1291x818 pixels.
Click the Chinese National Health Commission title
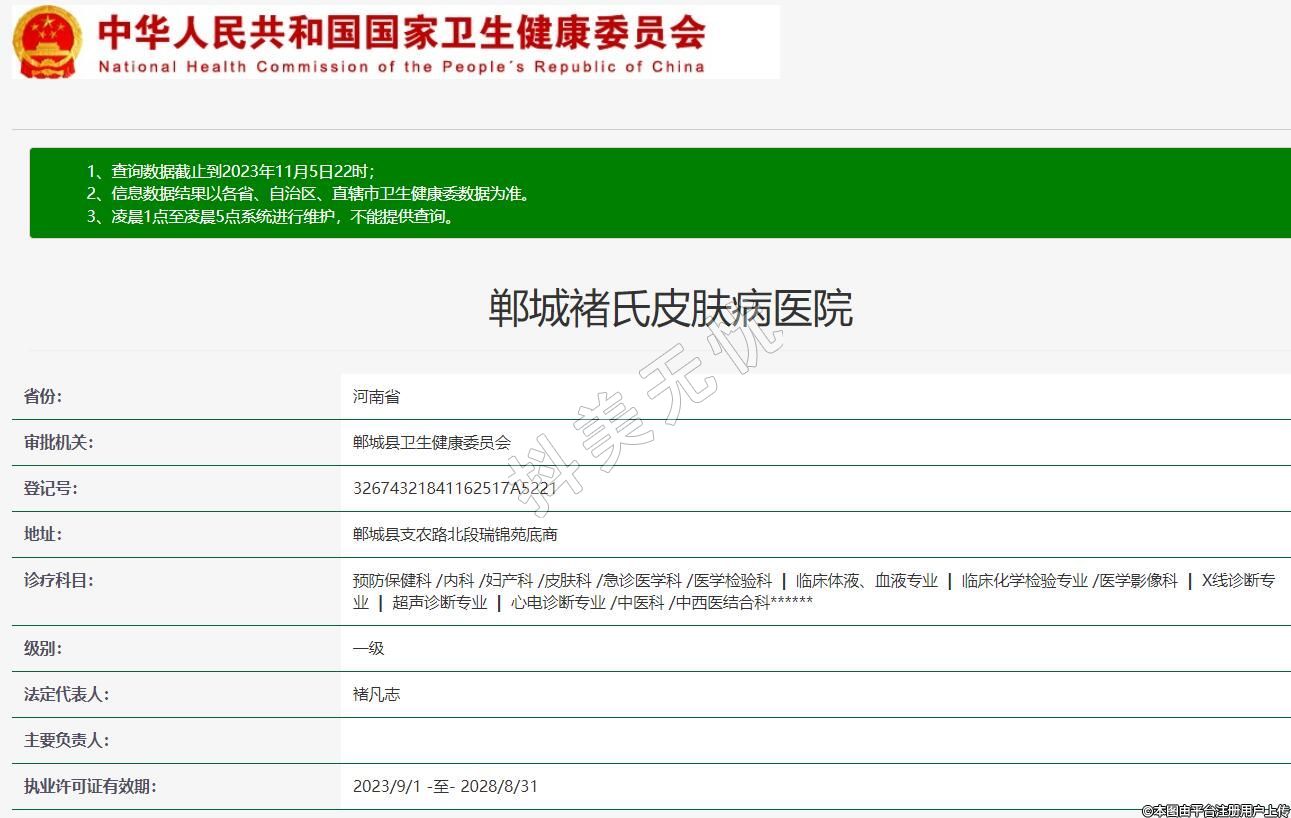click(x=401, y=32)
